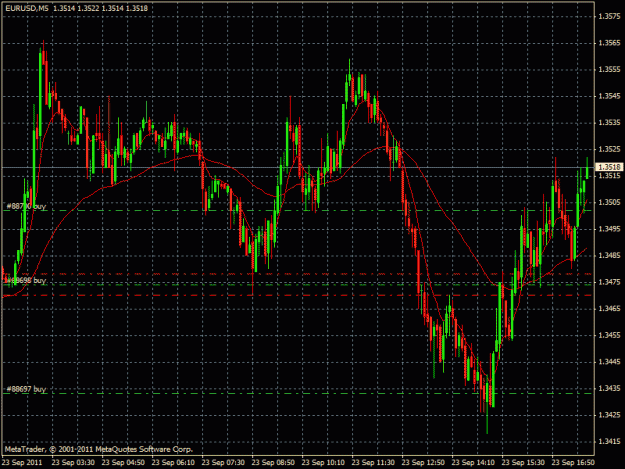Click the 23 Sep 03:30 time label
The height and width of the screenshot is (469, 625).
click(x=73, y=463)
